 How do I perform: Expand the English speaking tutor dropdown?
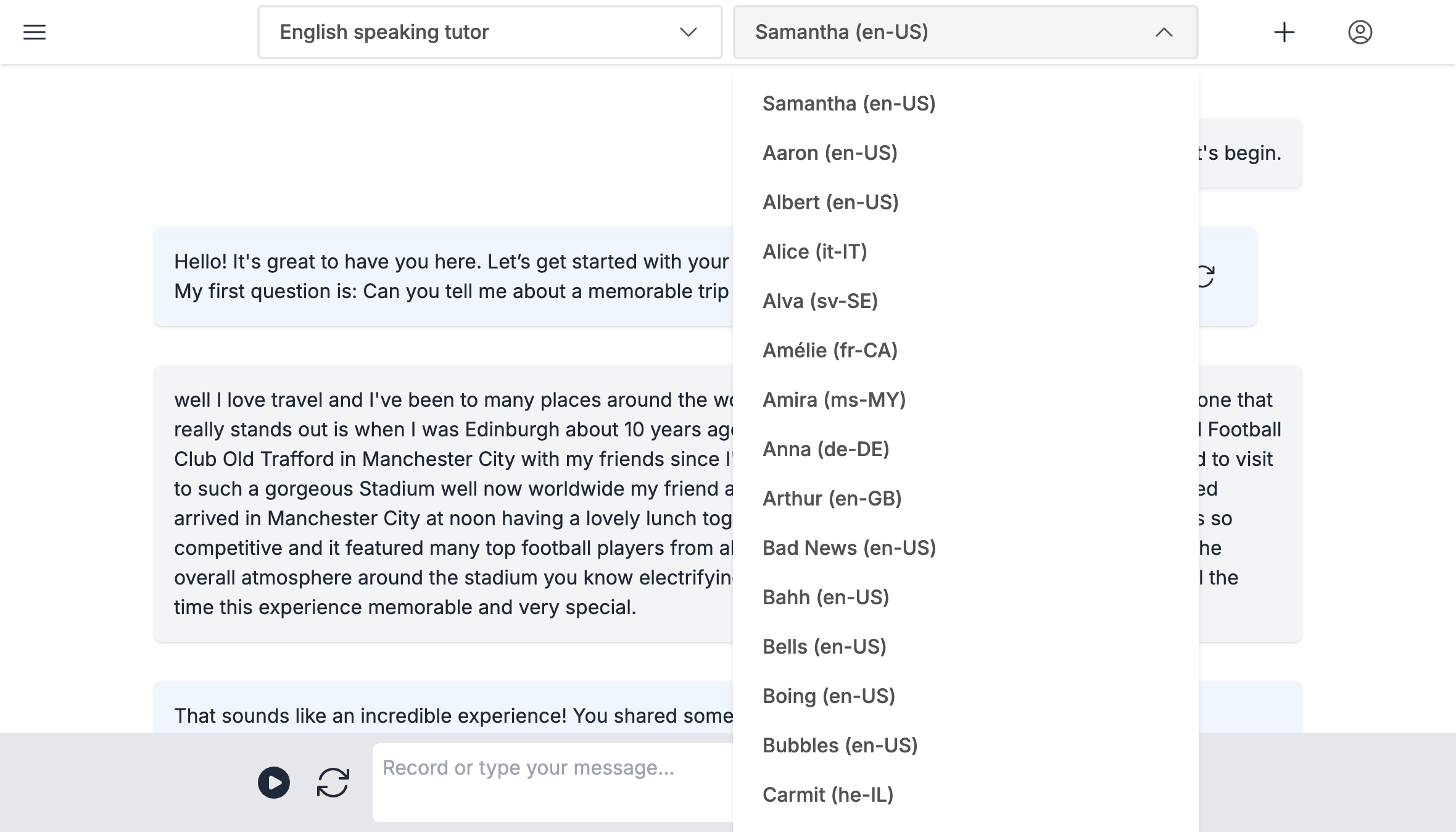pyautogui.click(x=489, y=32)
